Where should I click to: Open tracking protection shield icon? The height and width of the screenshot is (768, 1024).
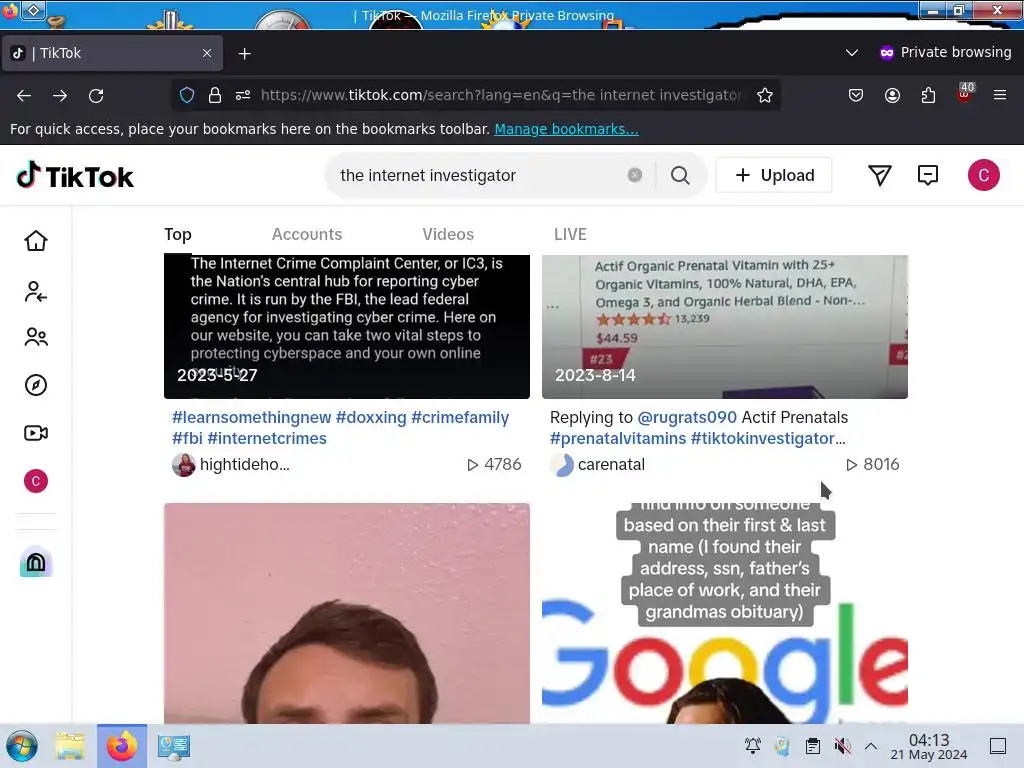(x=187, y=95)
